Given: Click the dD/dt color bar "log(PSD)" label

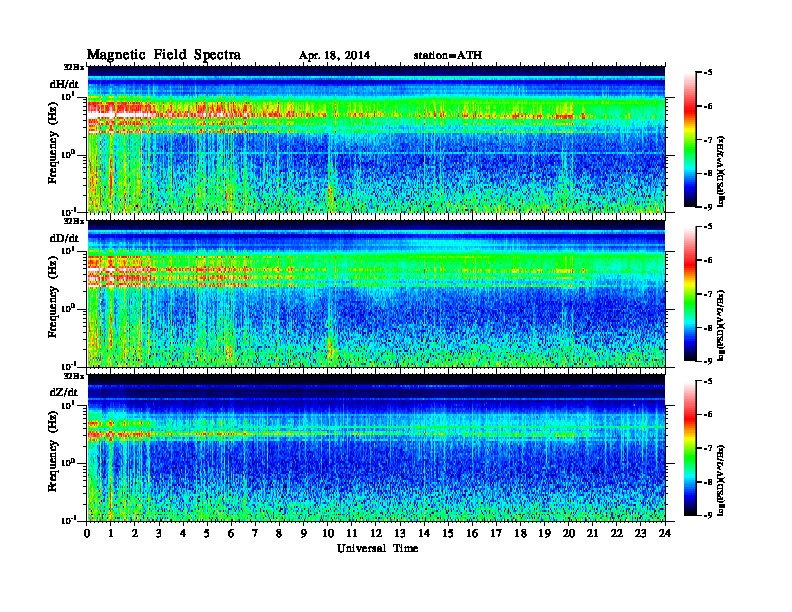Looking at the screenshot, I should tap(721, 326).
